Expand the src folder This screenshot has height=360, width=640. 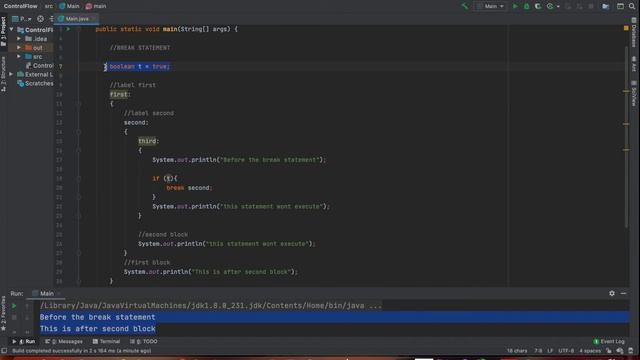tap(18, 57)
